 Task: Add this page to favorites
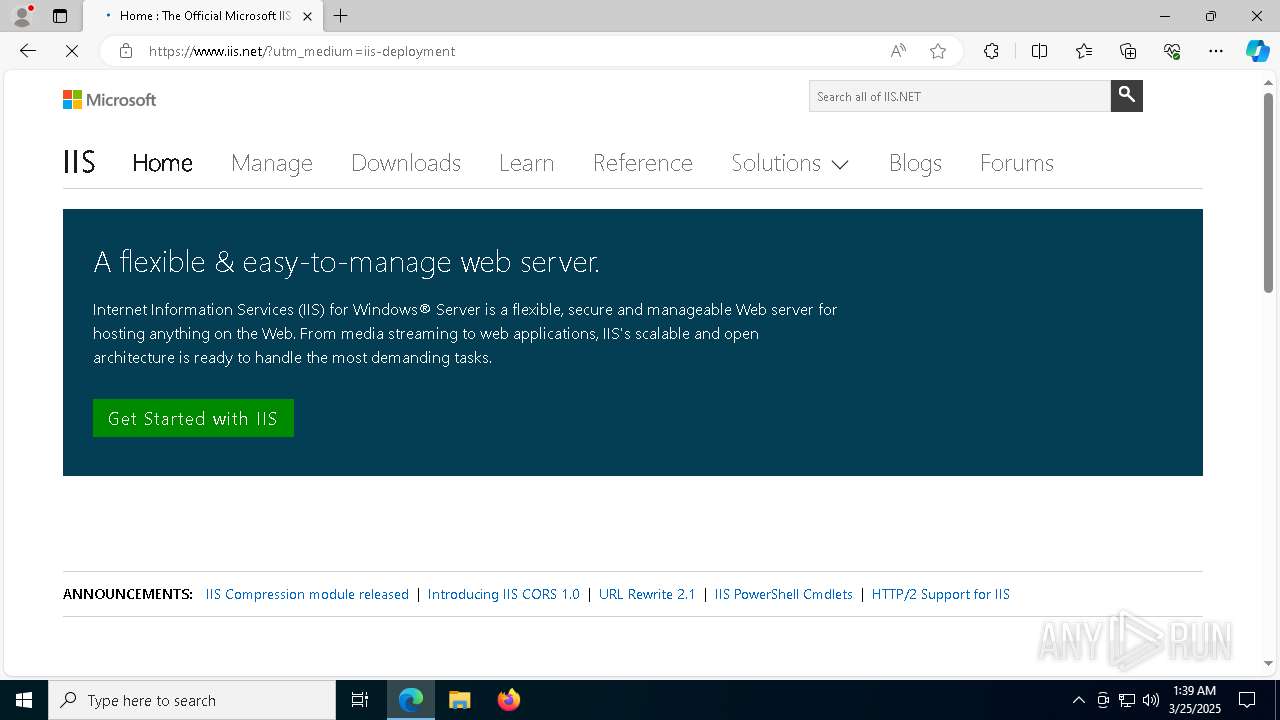[x=938, y=51]
